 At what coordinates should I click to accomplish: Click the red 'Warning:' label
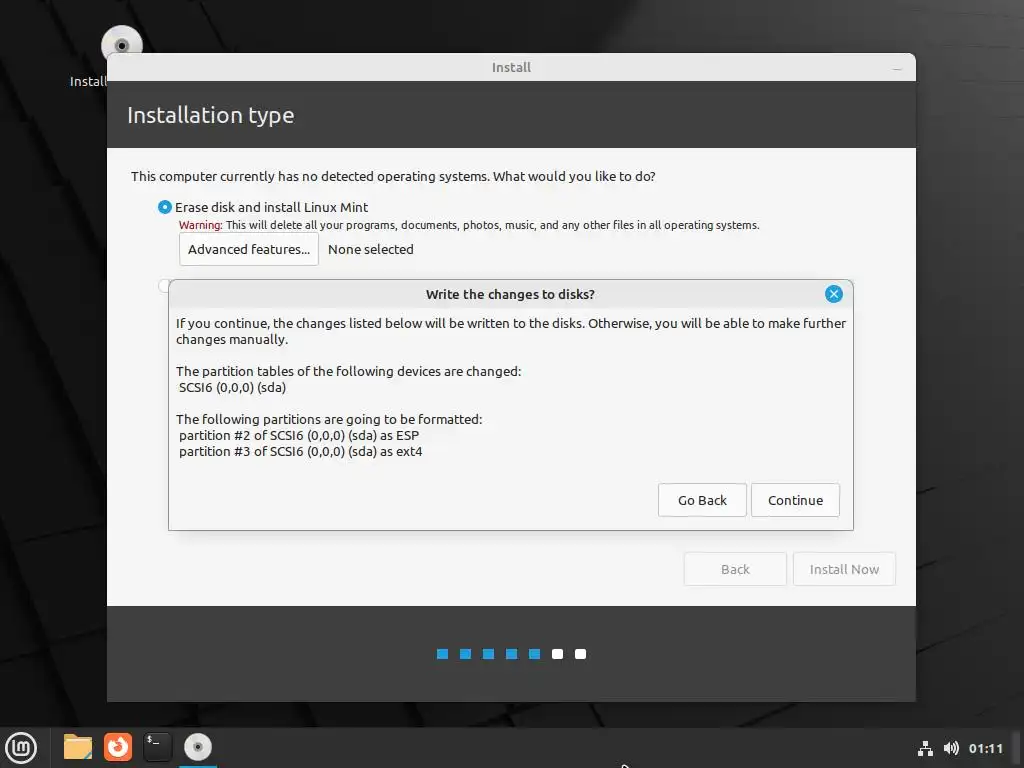pos(200,225)
